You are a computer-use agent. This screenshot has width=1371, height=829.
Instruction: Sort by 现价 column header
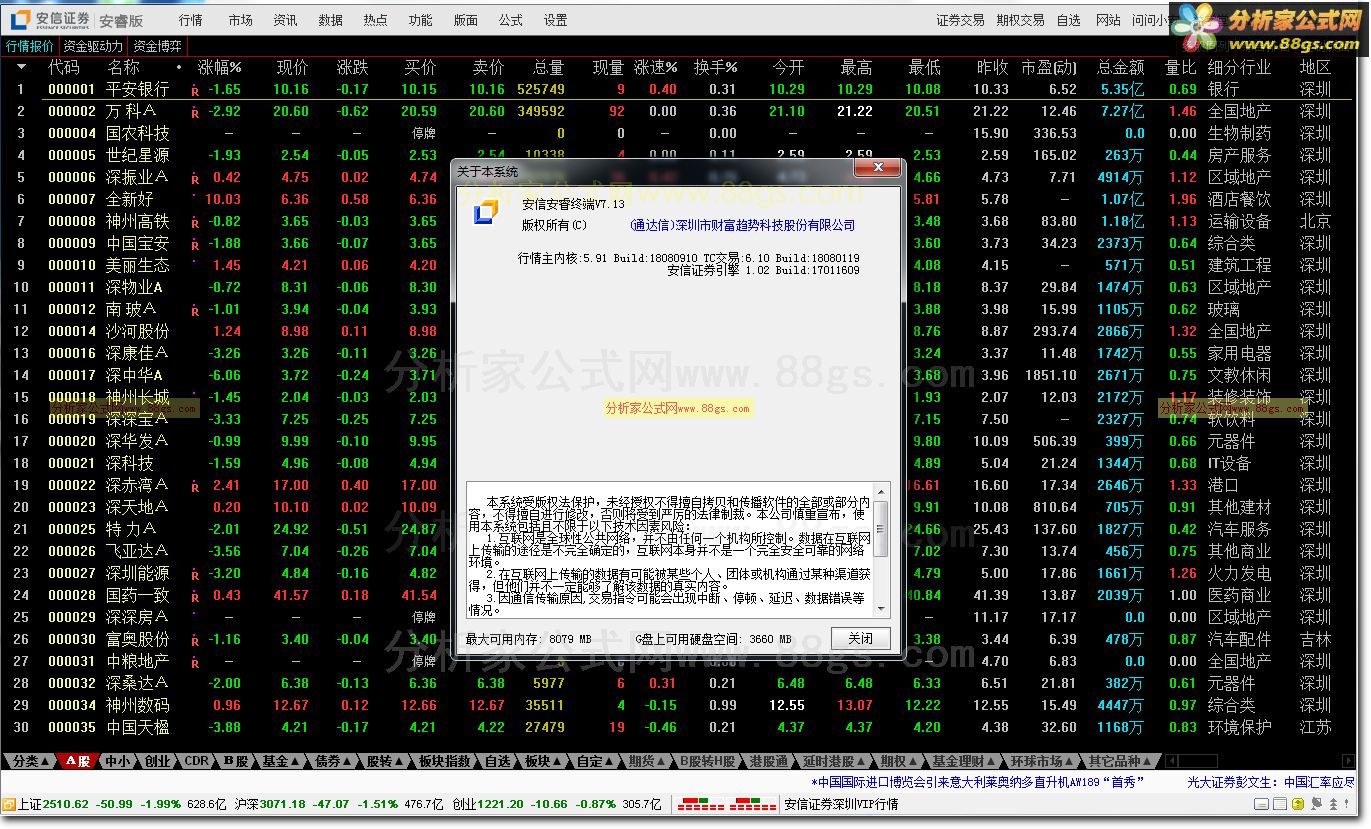[x=293, y=67]
